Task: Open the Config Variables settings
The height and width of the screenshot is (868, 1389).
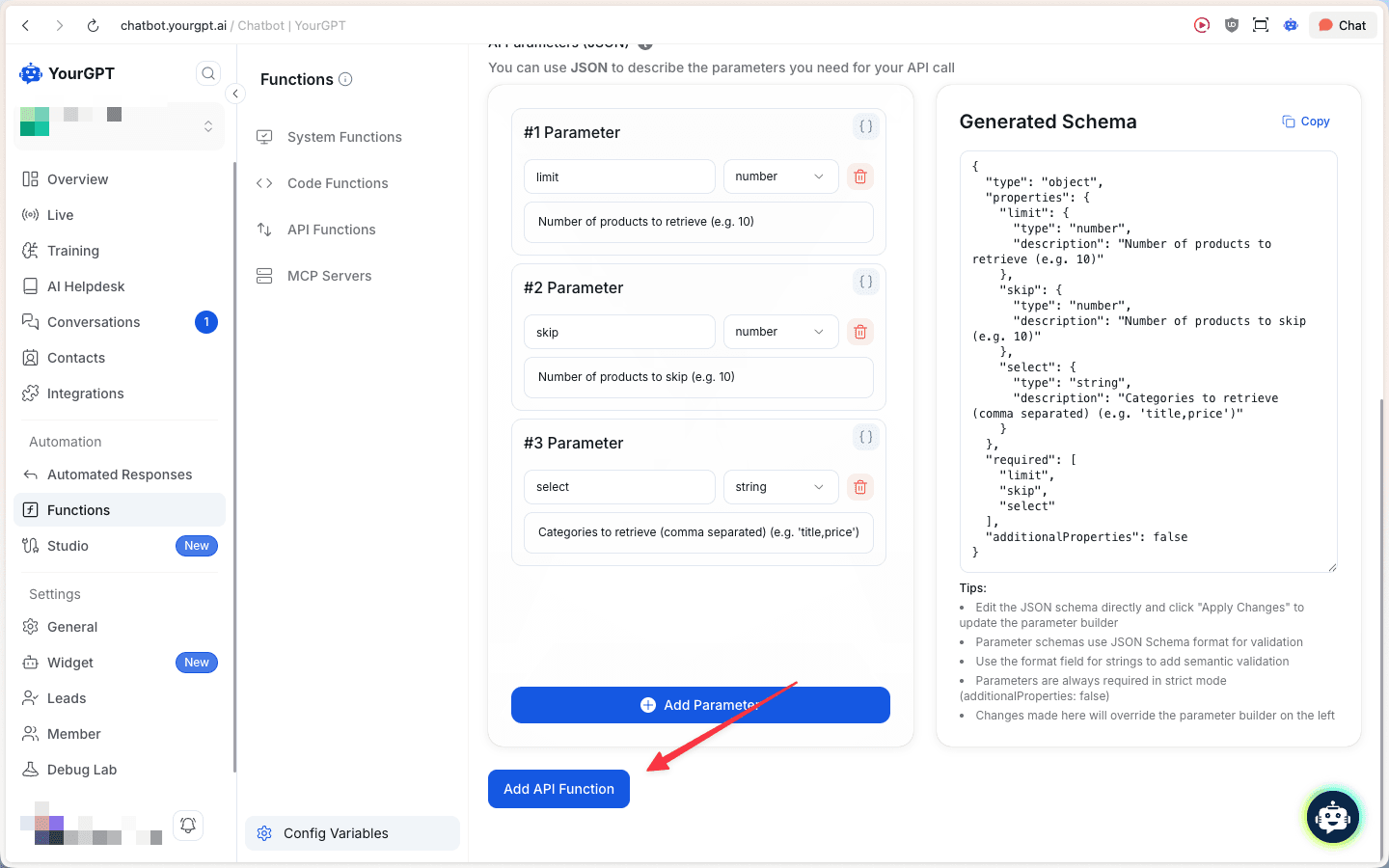Action: [x=336, y=832]
